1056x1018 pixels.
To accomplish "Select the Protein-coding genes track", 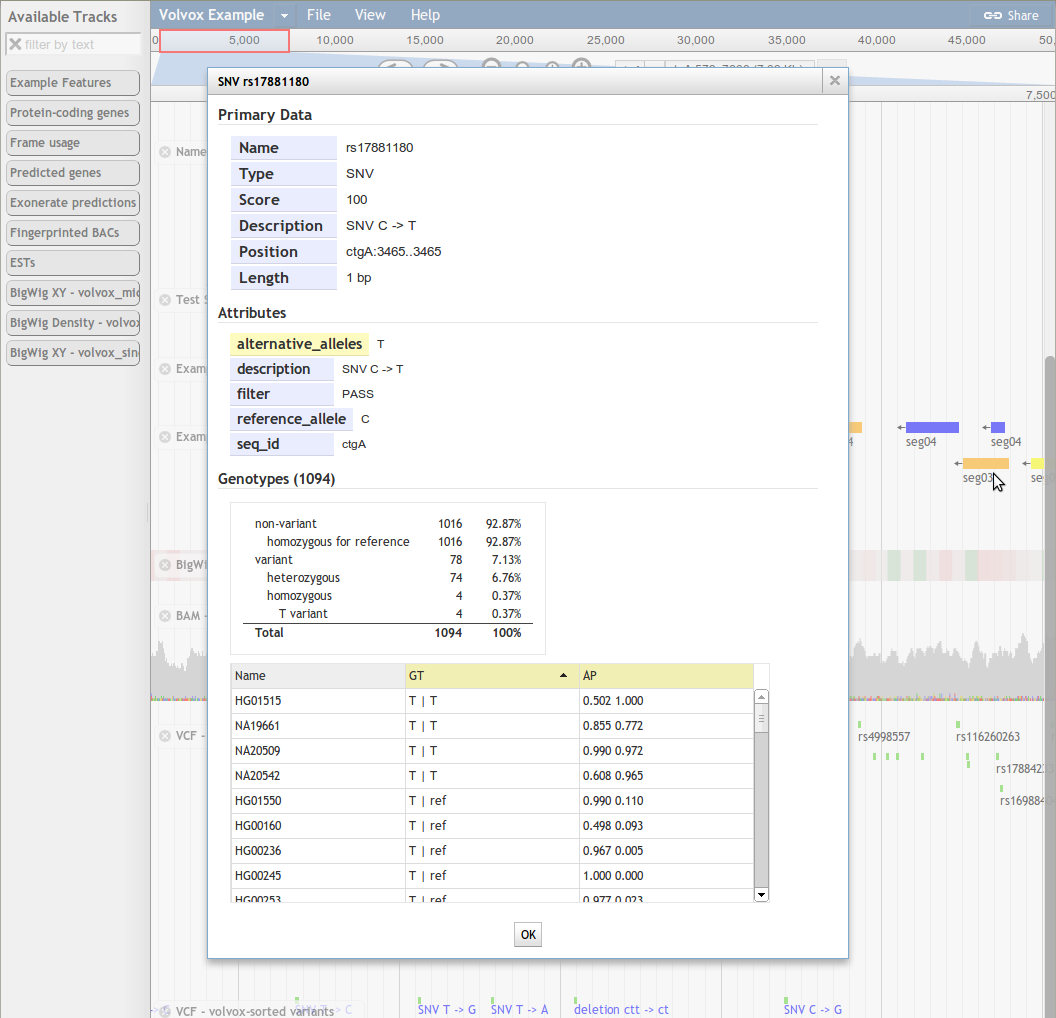I will pos(73,112).
